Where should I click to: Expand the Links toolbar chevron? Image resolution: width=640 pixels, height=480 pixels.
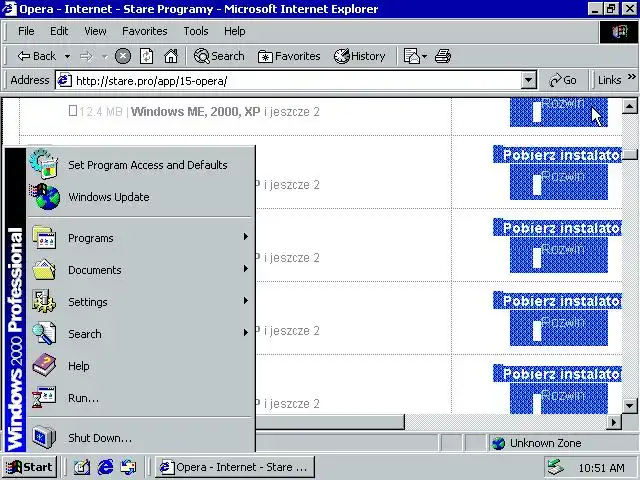(x=631, y=77)
